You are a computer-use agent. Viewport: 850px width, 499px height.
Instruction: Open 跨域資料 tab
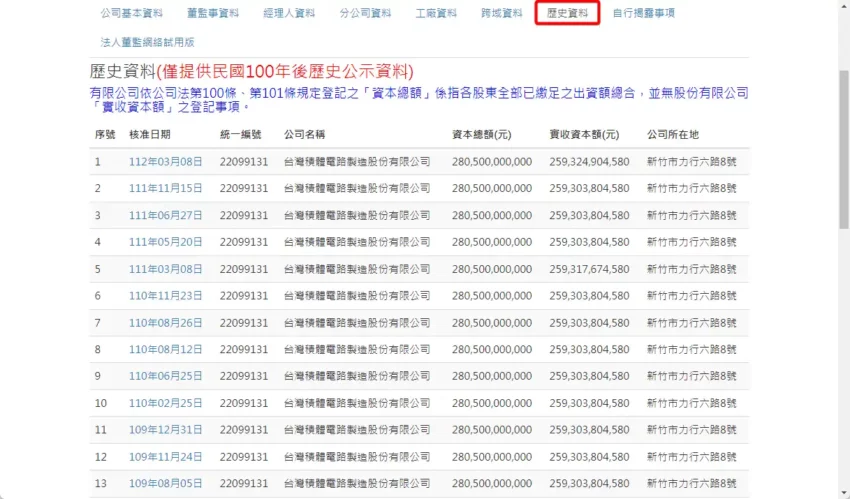(x=501, y=13)
